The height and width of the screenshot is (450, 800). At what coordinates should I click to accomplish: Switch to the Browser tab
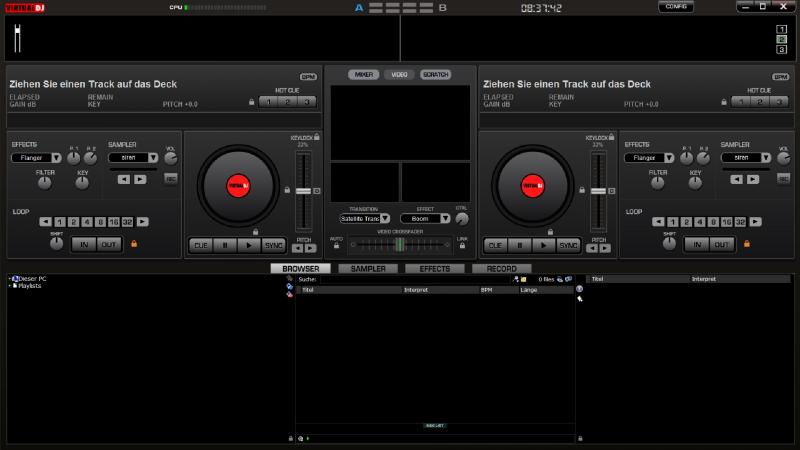click(x=301, y=268)
